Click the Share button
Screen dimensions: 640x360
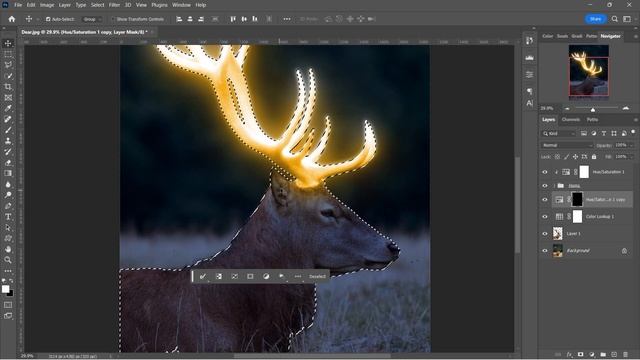pyautogui.click(x=596, y=19)
